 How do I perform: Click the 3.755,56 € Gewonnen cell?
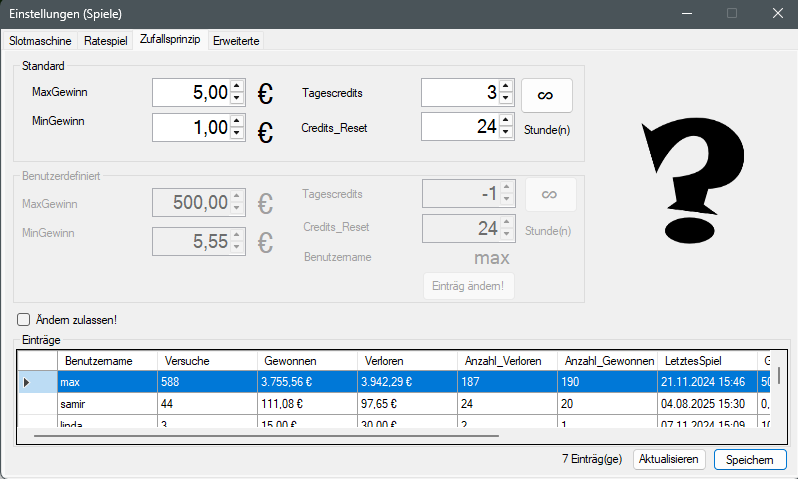pos(307,382)
